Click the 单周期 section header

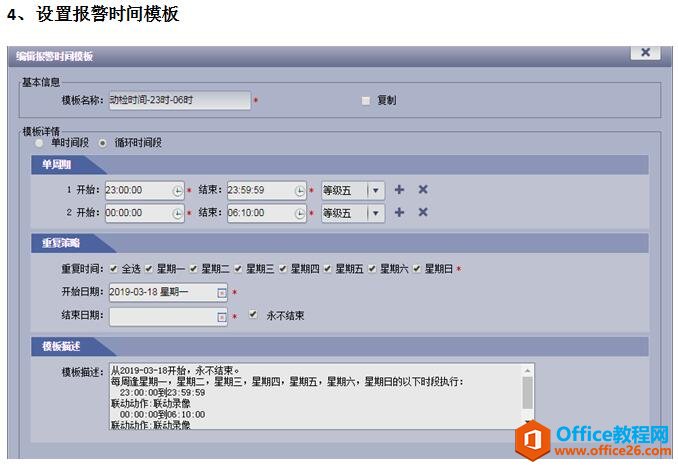(x=339, y=165)
